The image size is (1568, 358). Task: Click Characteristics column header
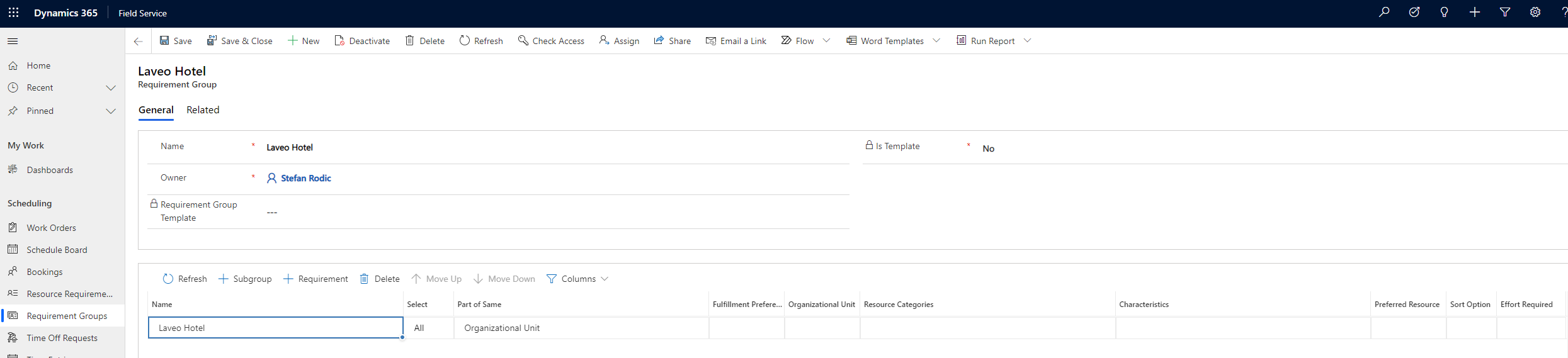[1243, 305]
